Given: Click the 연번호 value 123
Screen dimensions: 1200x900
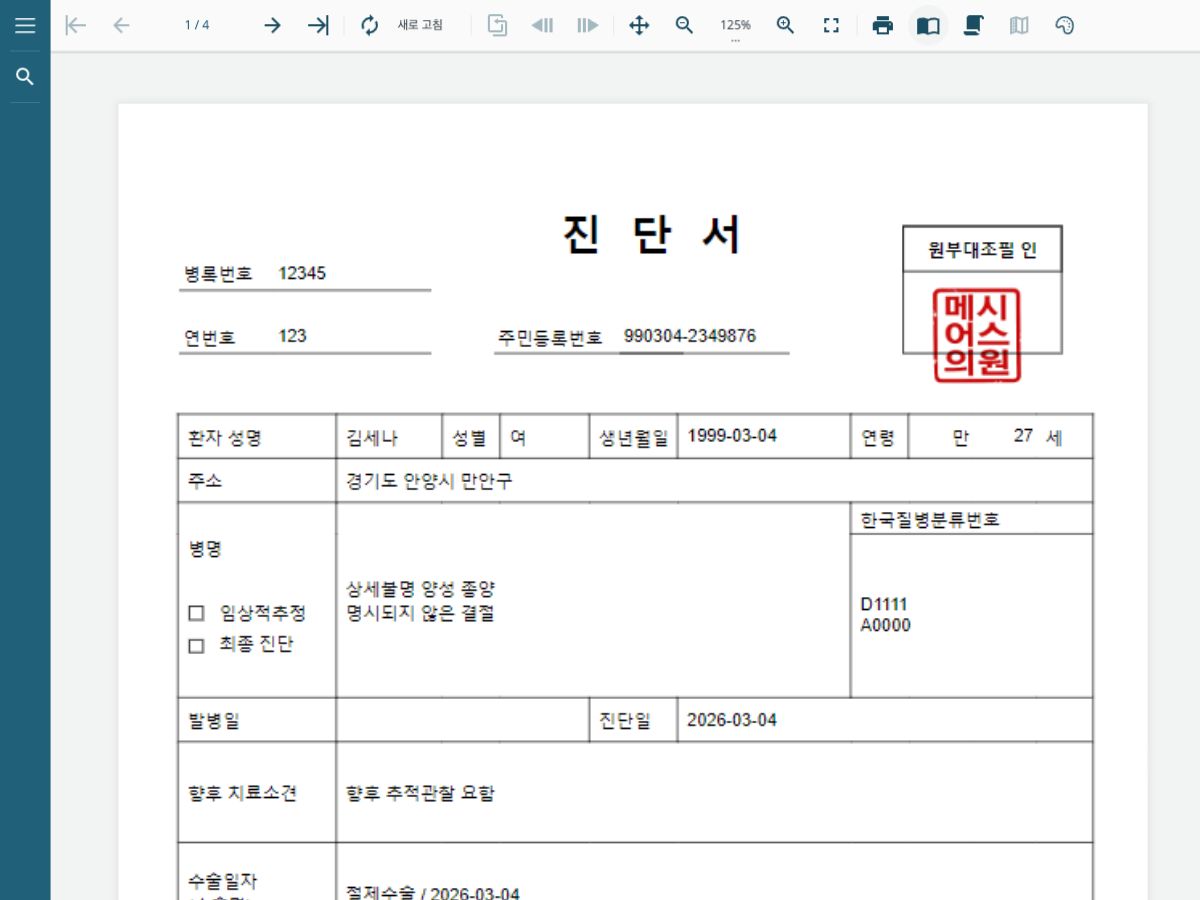Looking at the screenshot, I should tap(292, 336).
